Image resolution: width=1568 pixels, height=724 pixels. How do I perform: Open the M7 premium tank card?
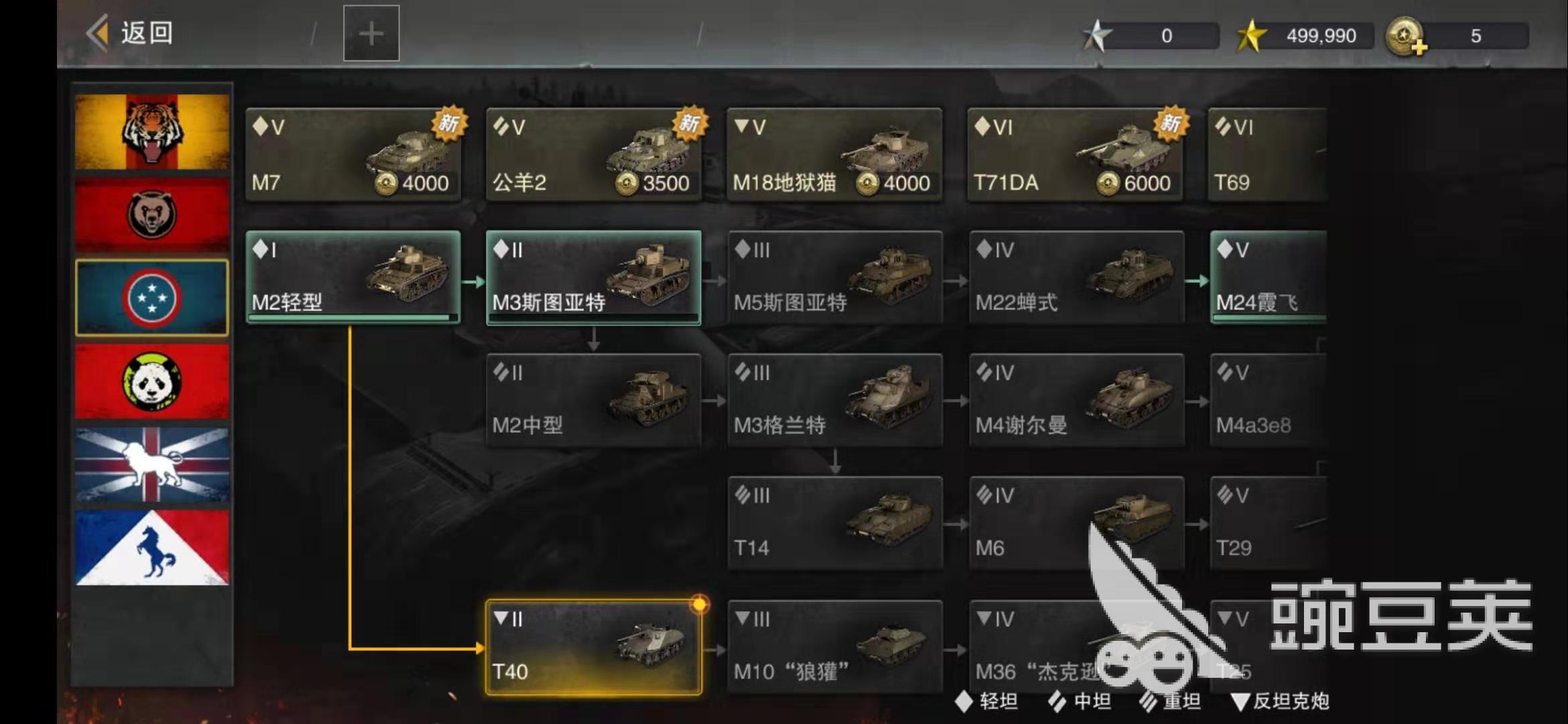353,154
